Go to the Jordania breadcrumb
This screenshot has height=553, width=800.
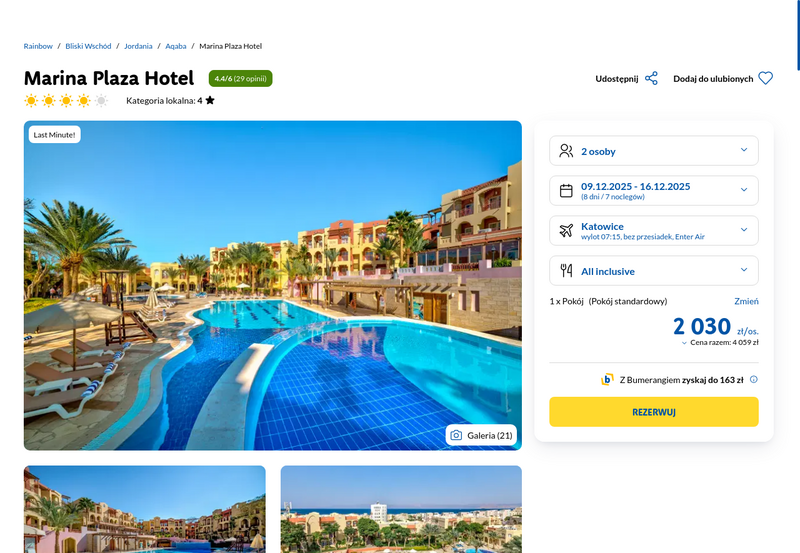138,46
